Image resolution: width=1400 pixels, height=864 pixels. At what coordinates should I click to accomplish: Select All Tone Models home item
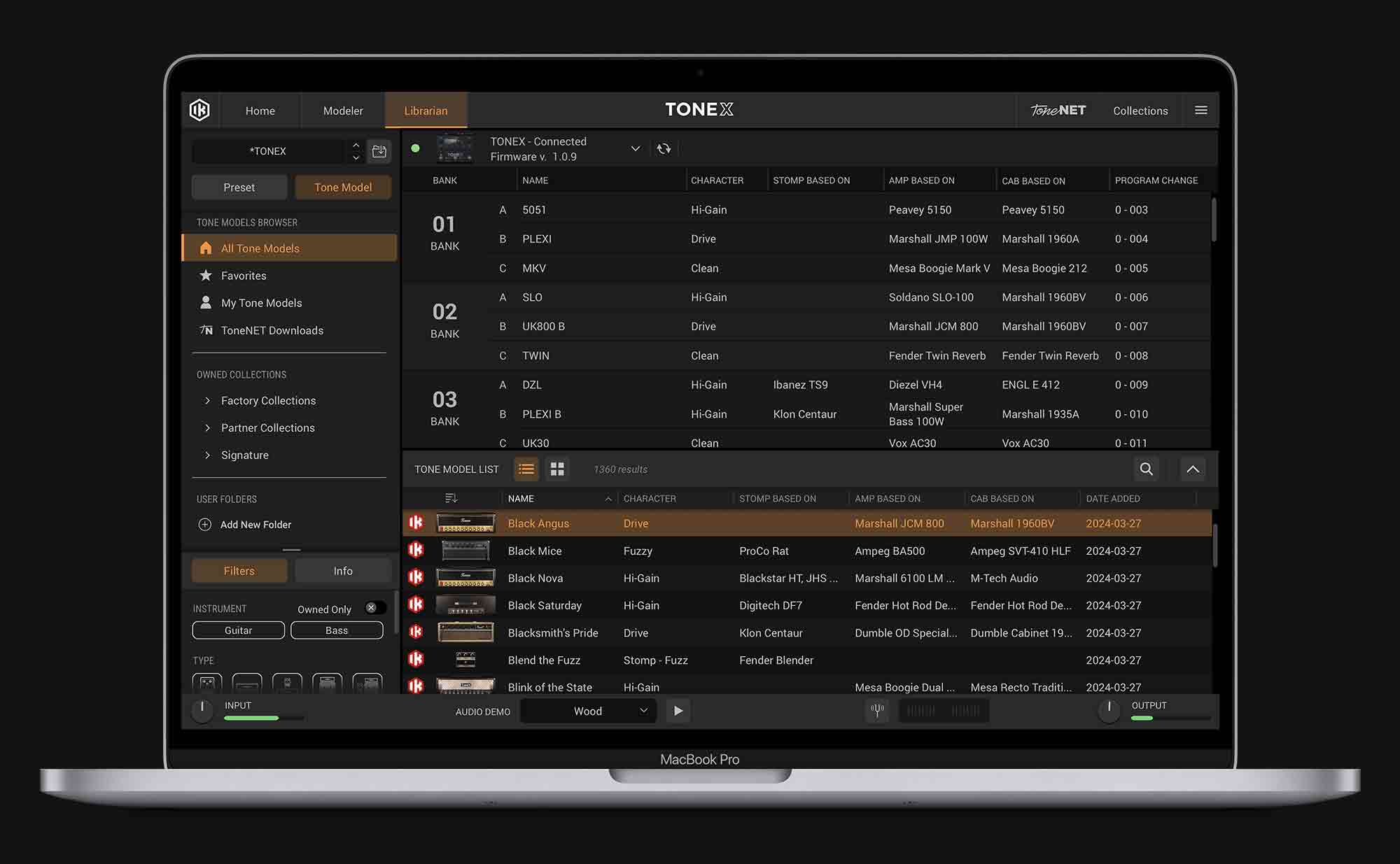pos(290,248)
